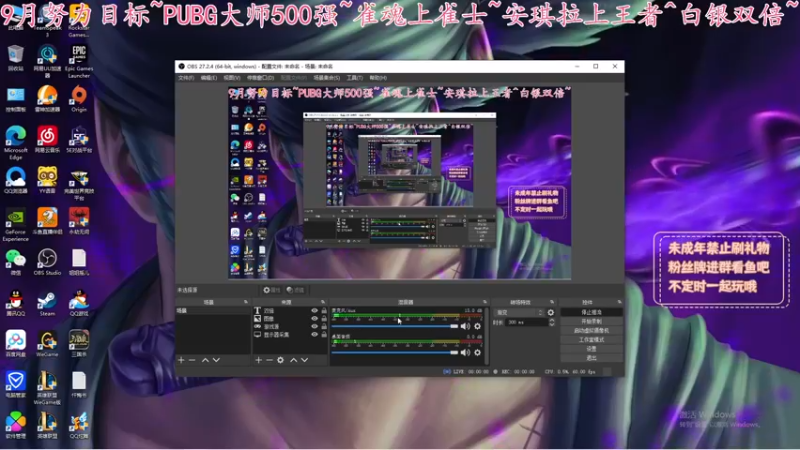Click the Start Virtual Camera button

[591, 331]
